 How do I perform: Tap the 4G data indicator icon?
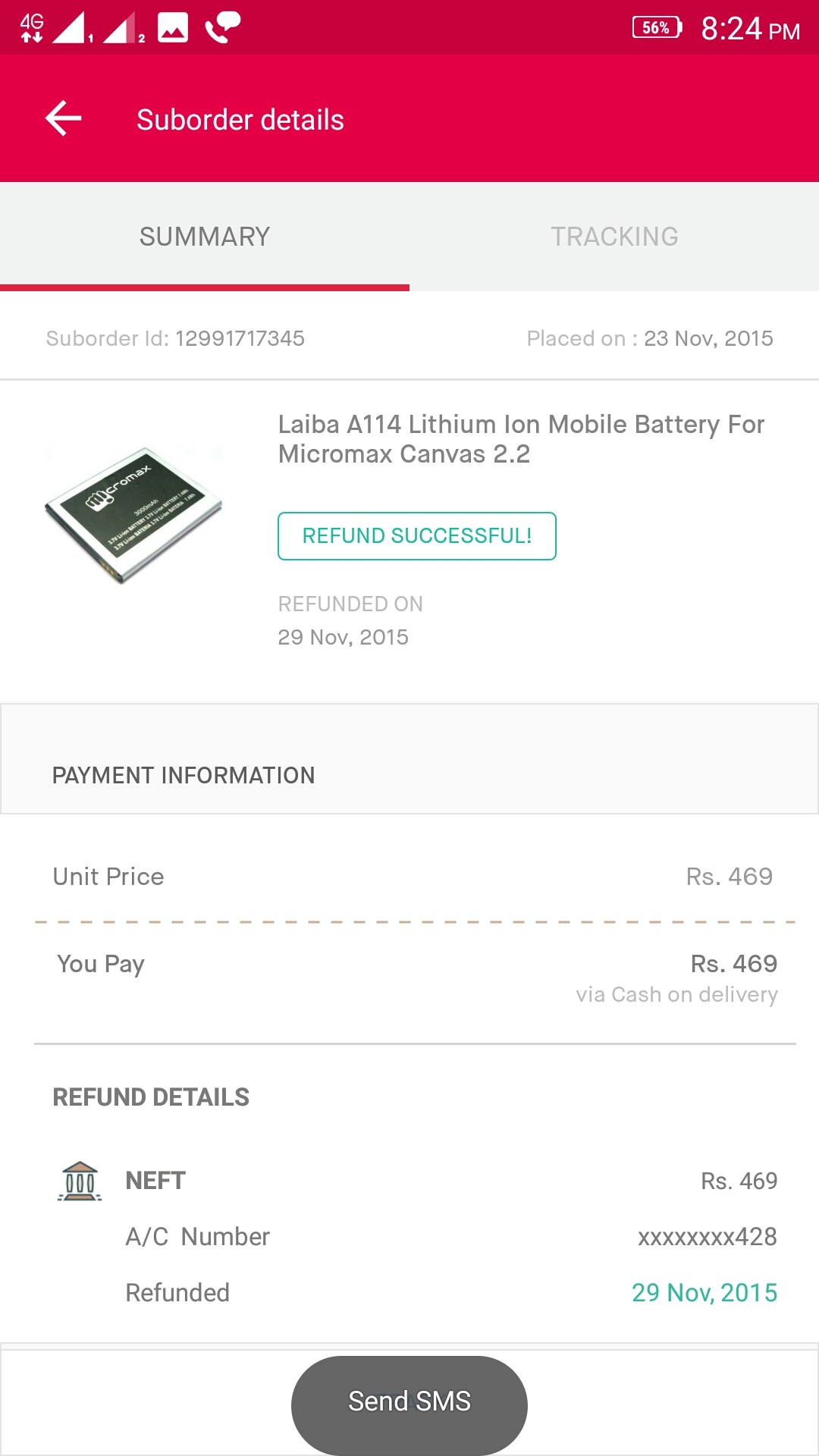tap(32, 28)
